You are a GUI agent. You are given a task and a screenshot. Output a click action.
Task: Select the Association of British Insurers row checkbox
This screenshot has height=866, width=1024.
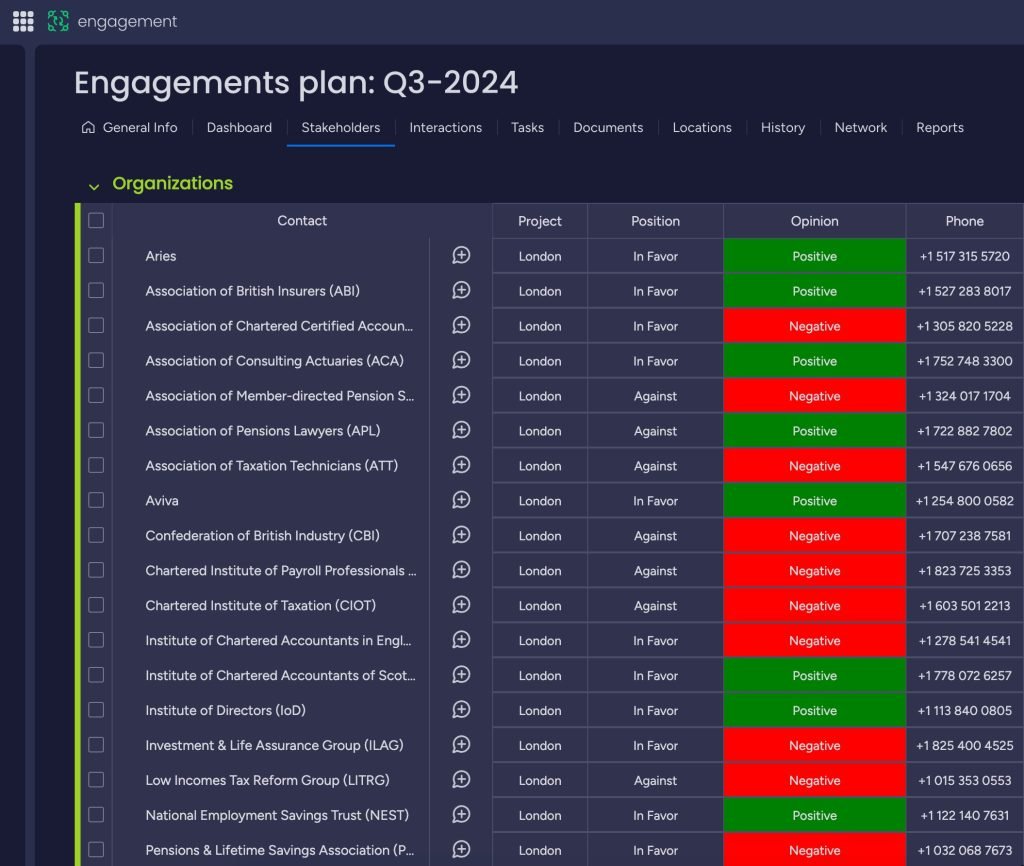[x=96, y=291]
